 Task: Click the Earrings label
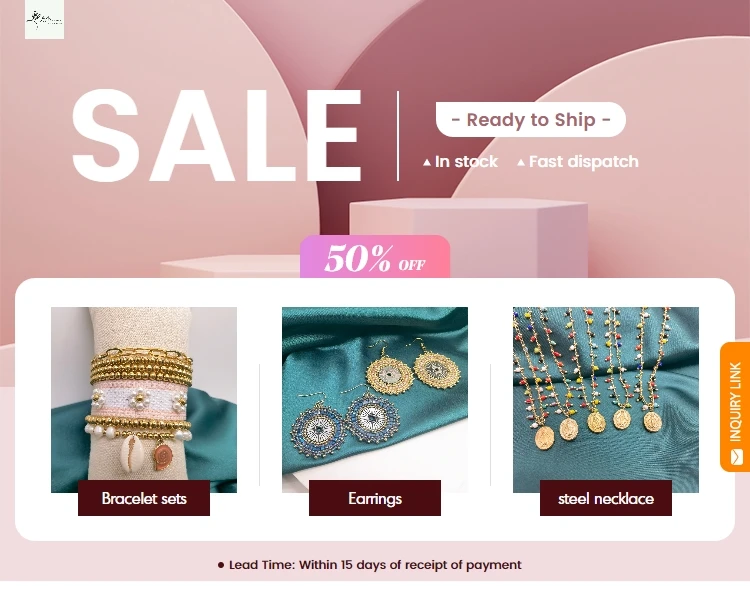pyautogui.click(x=375, y=498)
